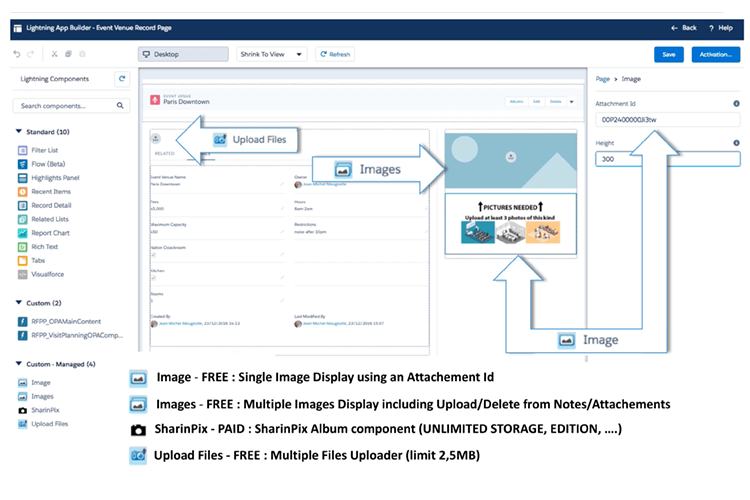Click the Lightning App Builder header icon
750x500 pixels.
(18, 28)
